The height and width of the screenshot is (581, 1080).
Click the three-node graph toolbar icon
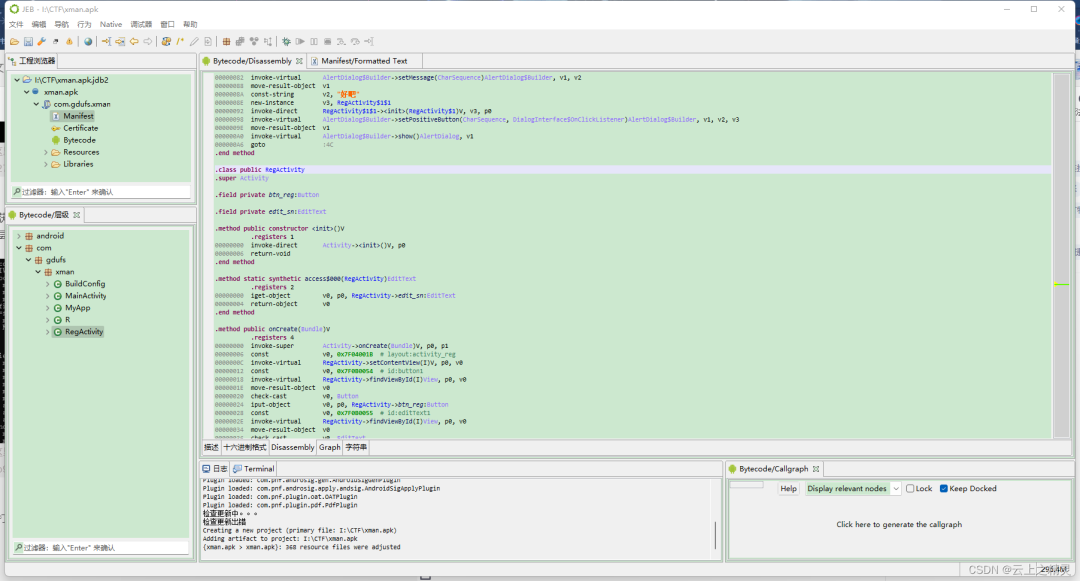(254, 41)
